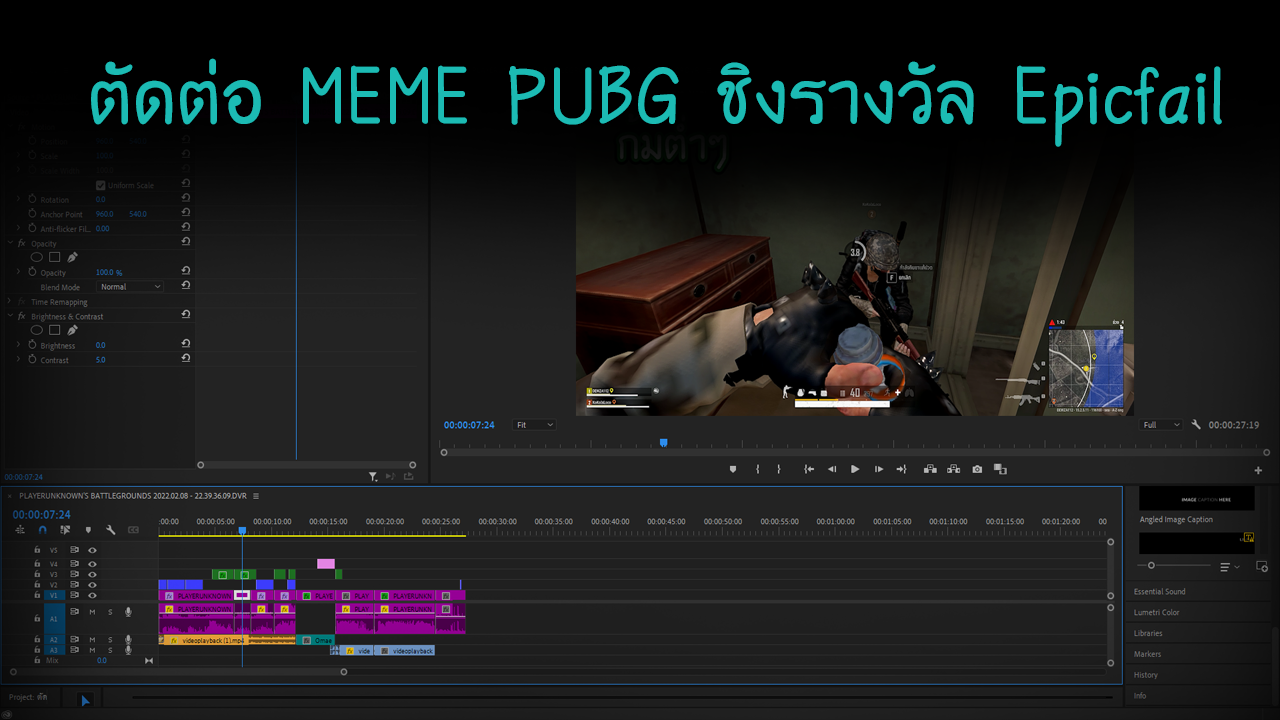1280x720 pixels.
Task: Expand the Contrast parameter
Action: click(18, 359)
